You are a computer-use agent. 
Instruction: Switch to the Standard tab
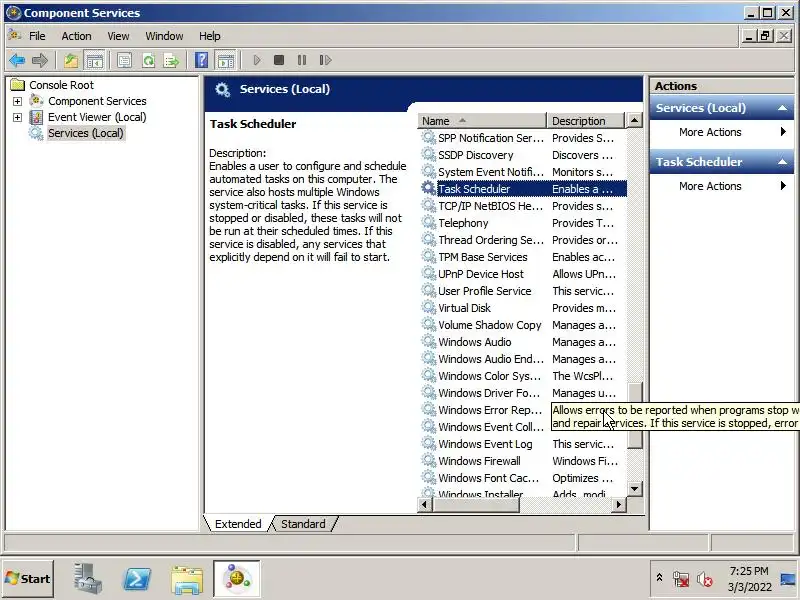303,524
